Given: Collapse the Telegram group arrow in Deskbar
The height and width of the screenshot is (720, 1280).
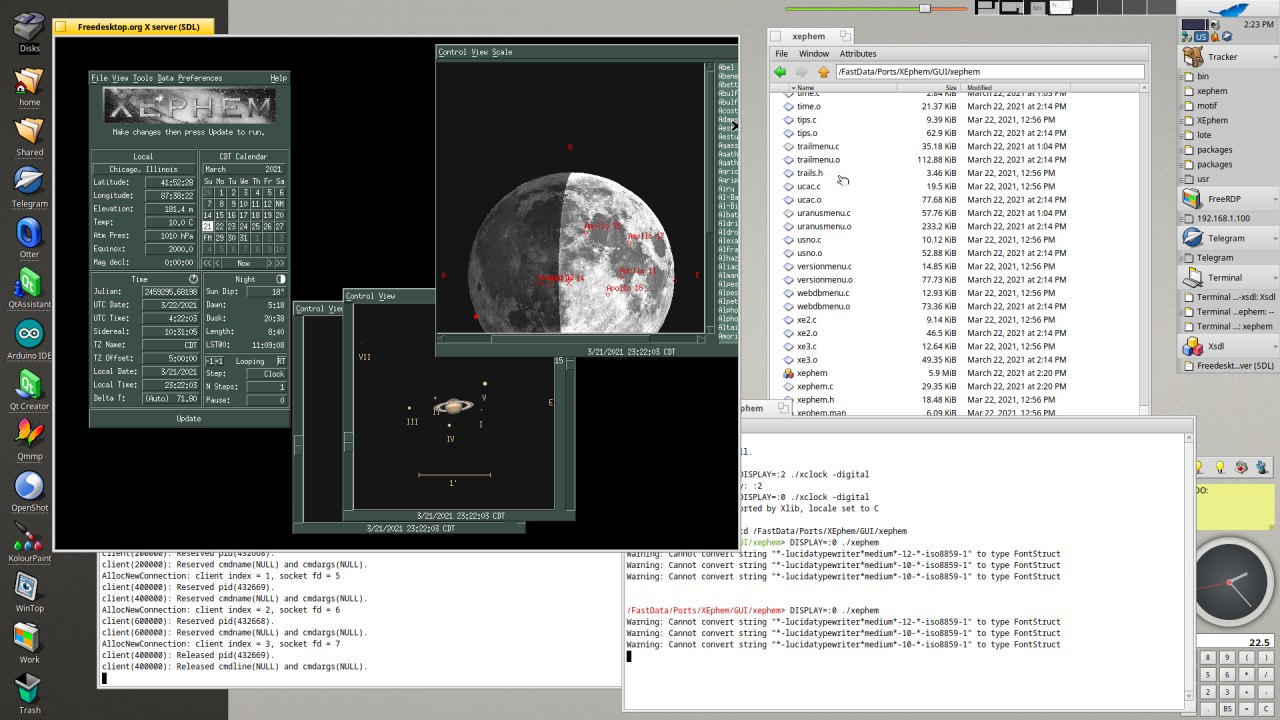Looking at the screenshot, I should click(1273, 238).
